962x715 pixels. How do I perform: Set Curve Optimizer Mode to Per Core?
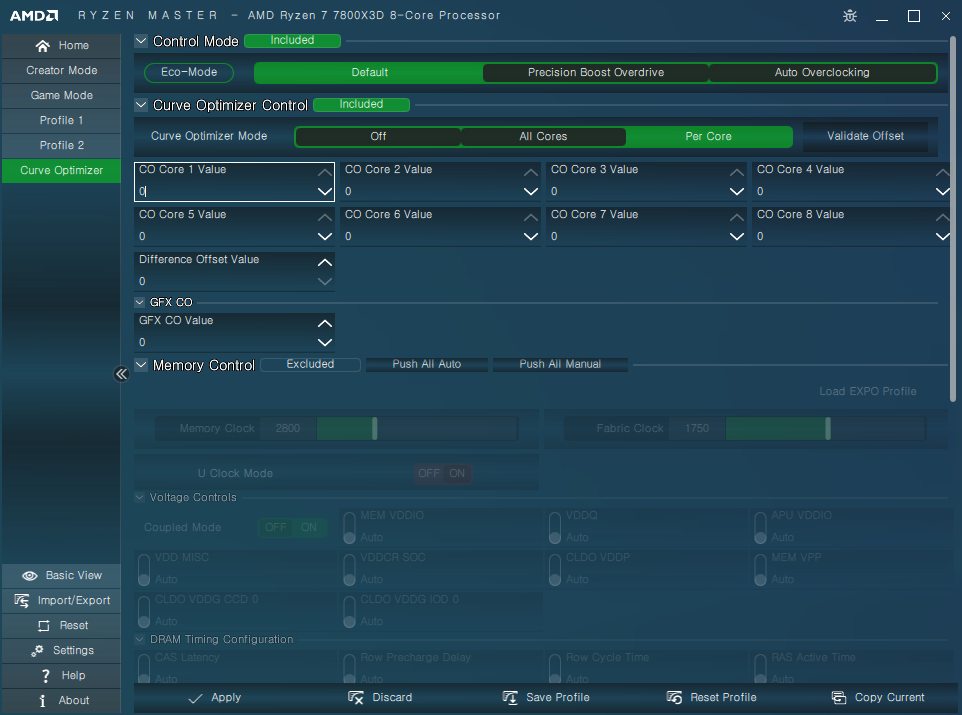click(x=709, y=136)
